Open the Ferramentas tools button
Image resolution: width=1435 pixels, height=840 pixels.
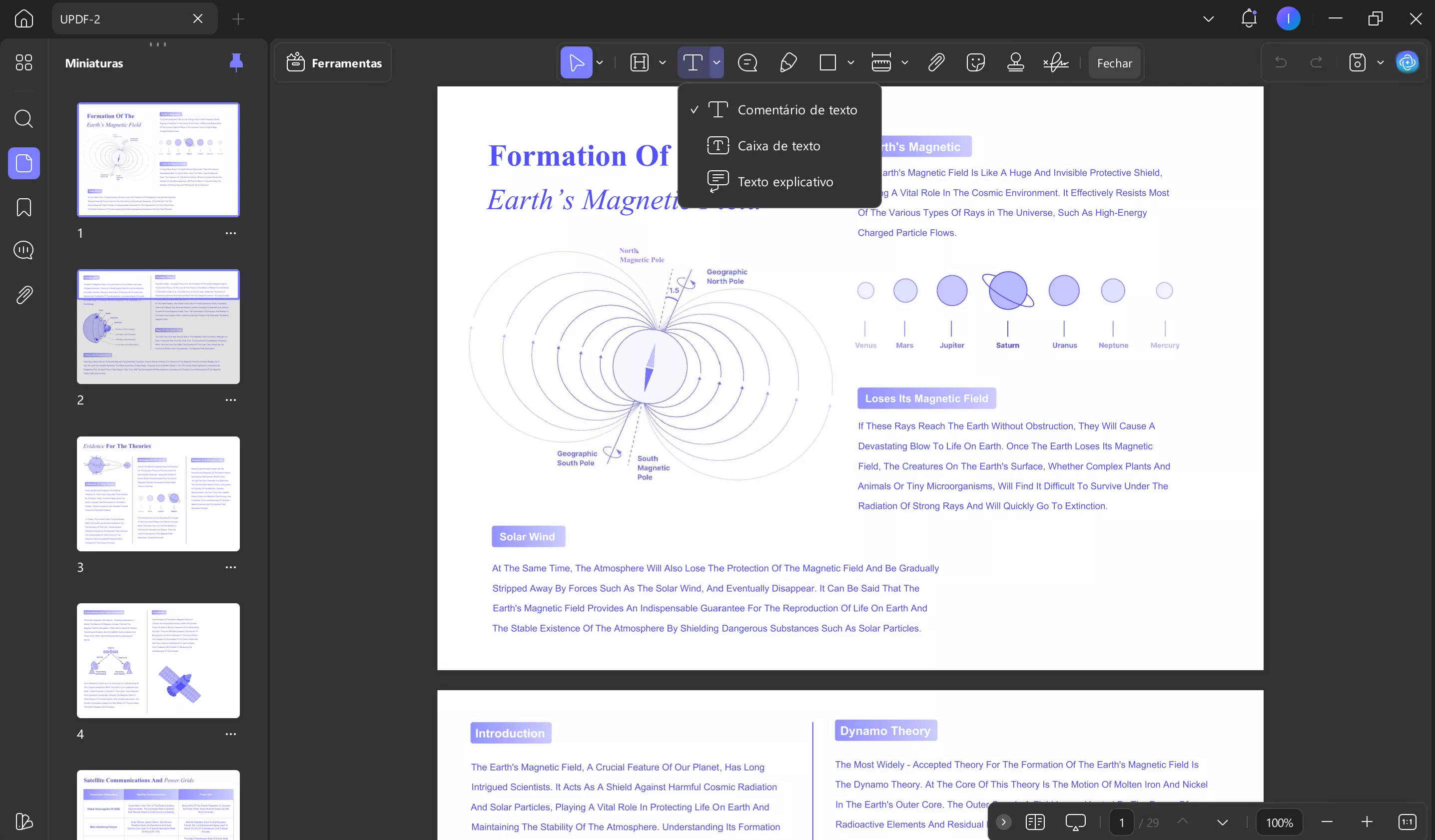tap(334, 63)
